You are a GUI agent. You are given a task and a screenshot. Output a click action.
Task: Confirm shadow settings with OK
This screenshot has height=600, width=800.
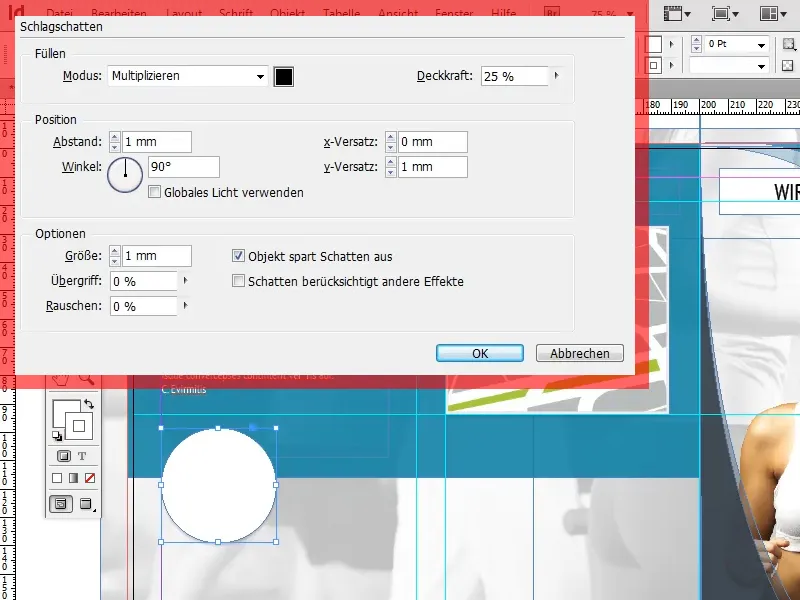[x=480, y=353]
